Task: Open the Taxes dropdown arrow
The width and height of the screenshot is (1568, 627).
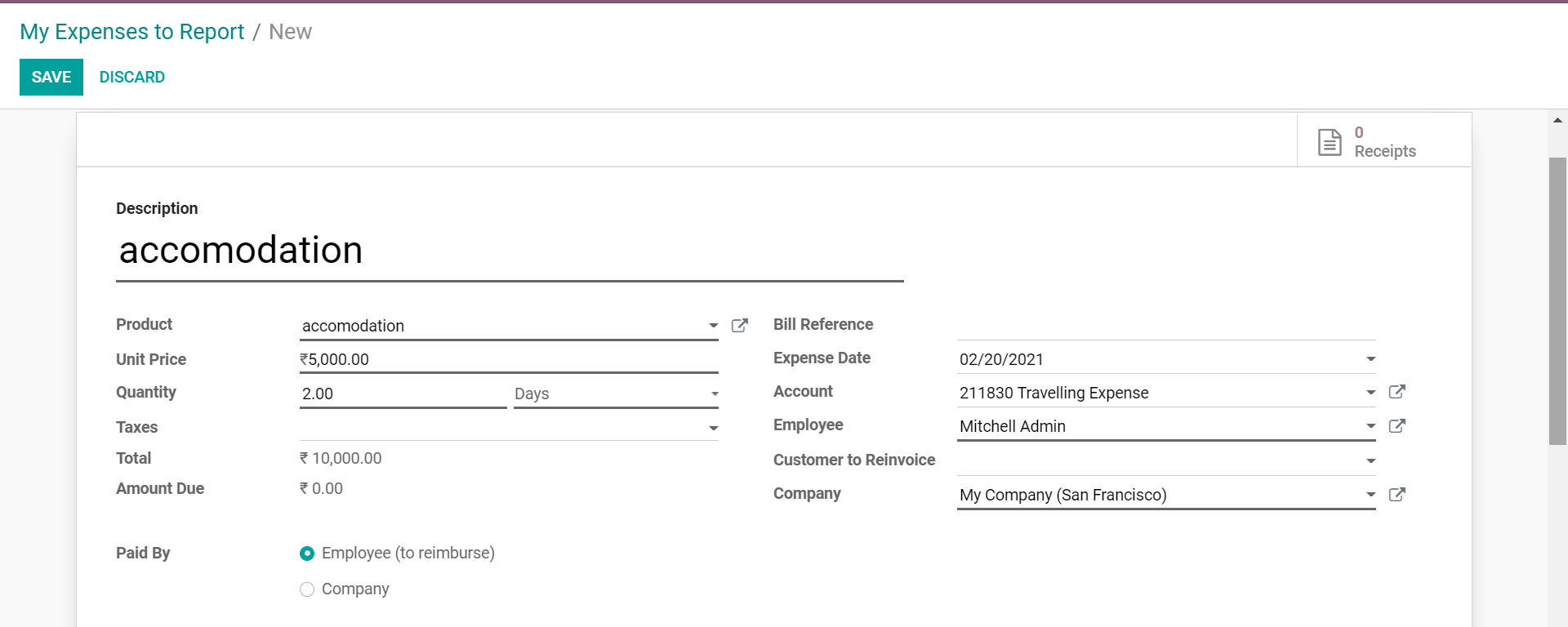Action: [713, 428]
